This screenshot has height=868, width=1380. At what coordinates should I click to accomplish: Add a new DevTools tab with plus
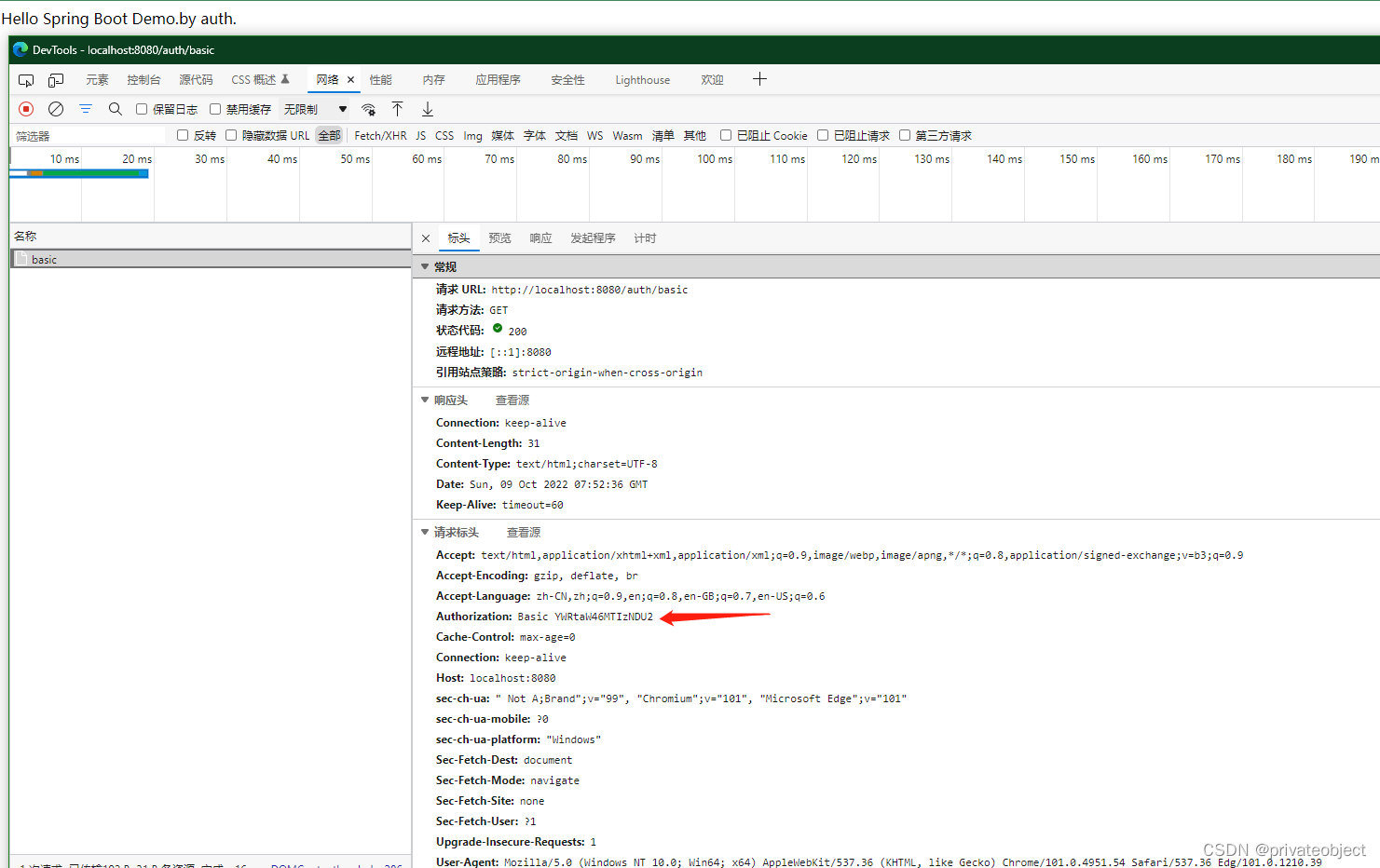pos(759,79)
